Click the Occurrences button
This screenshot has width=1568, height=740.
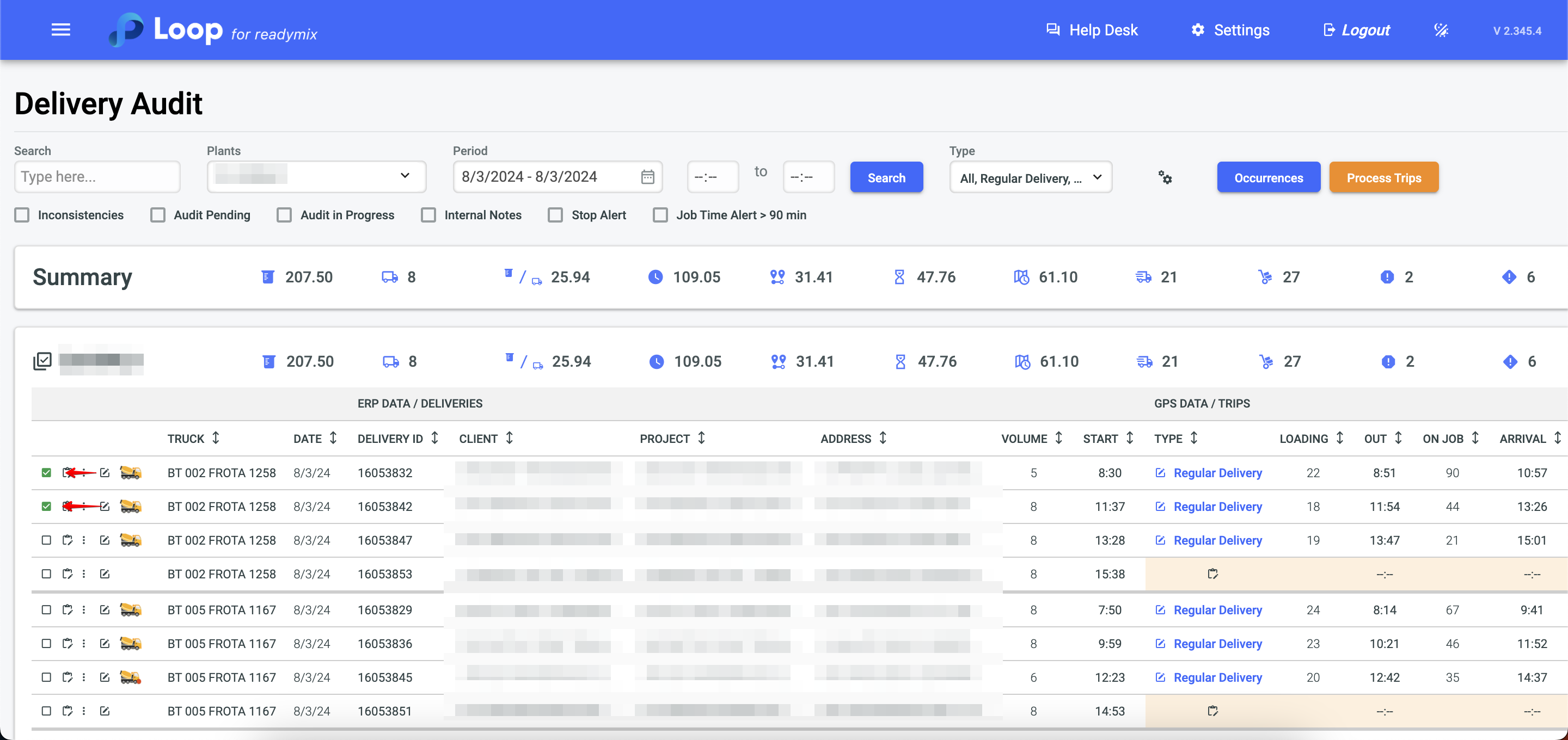[1269, 178]
